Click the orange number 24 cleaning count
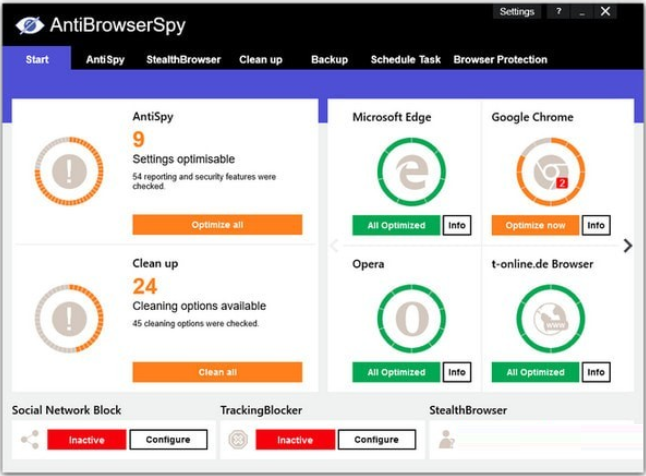This screenshot has width=646, height=476. [x=145, y=286]
